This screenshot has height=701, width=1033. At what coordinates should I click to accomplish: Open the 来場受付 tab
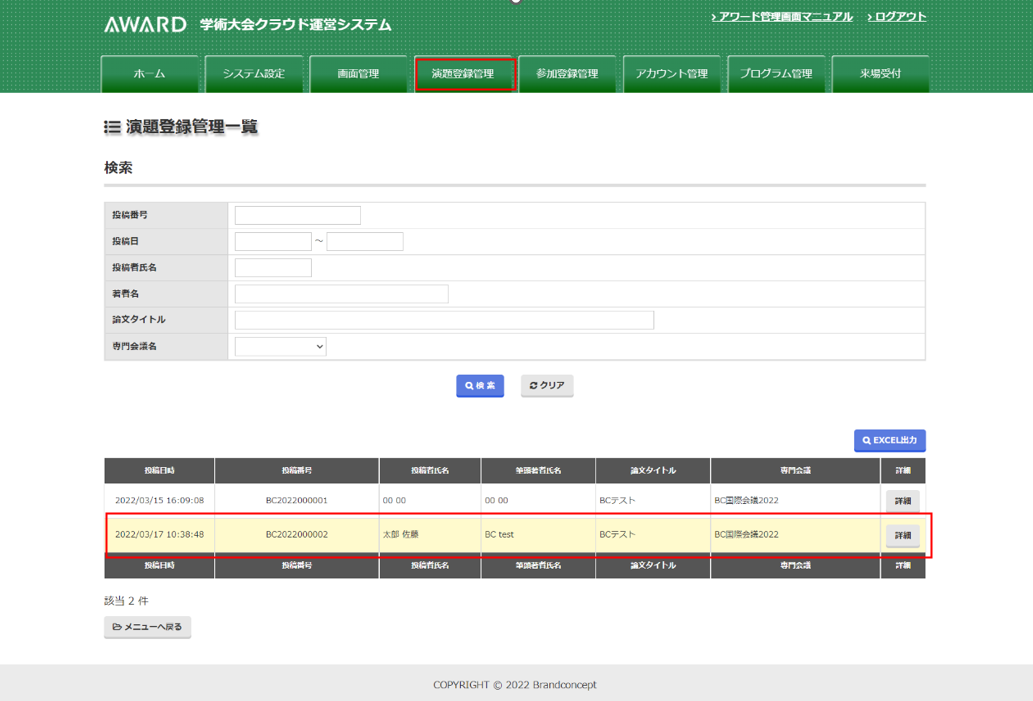point(880,74)
